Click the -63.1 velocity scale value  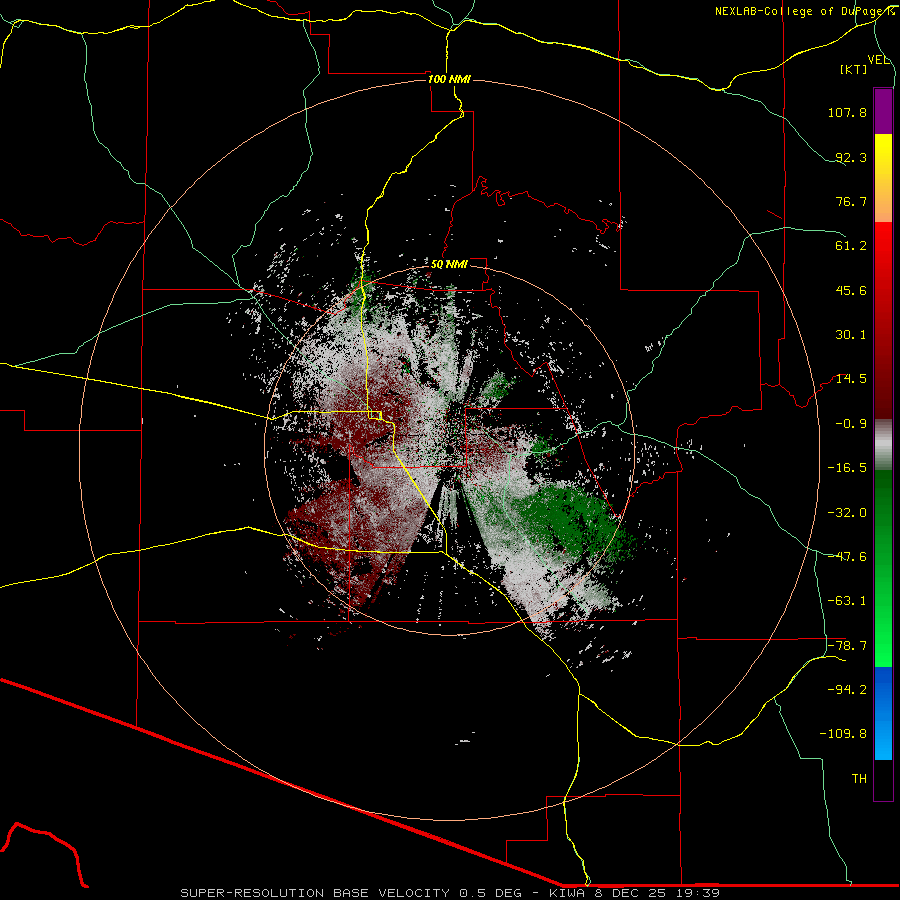pos(847,601)
